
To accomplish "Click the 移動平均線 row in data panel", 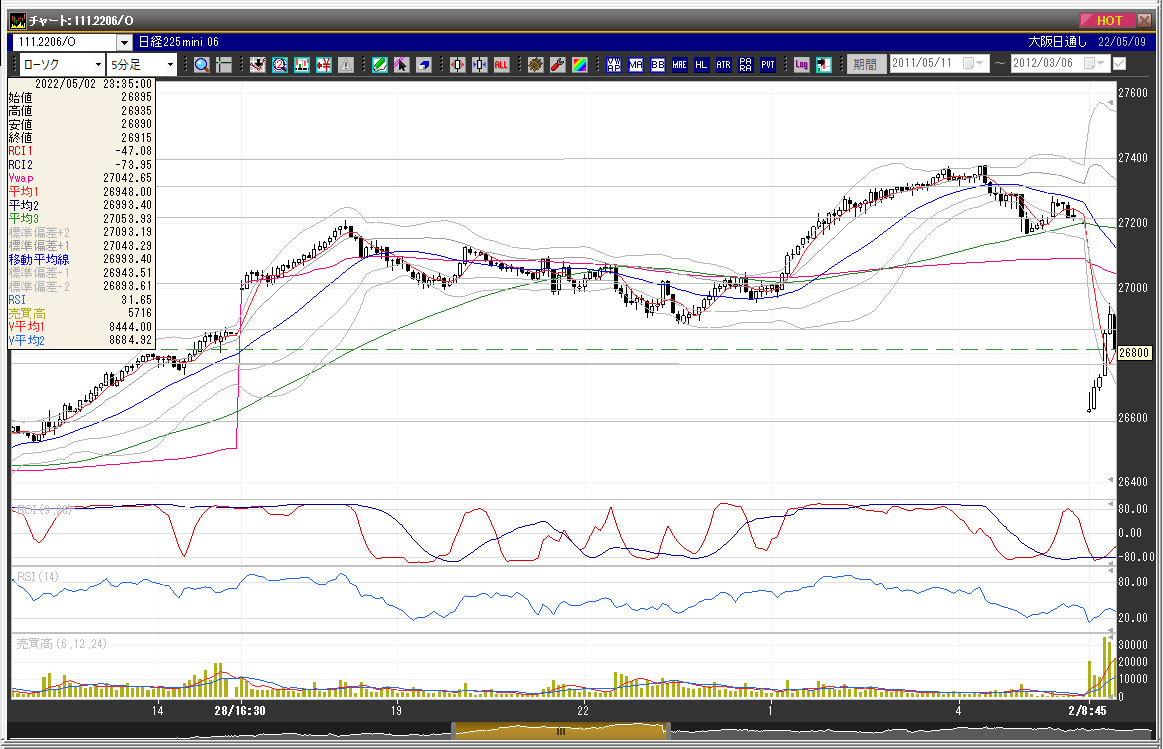I will point(80,260).
